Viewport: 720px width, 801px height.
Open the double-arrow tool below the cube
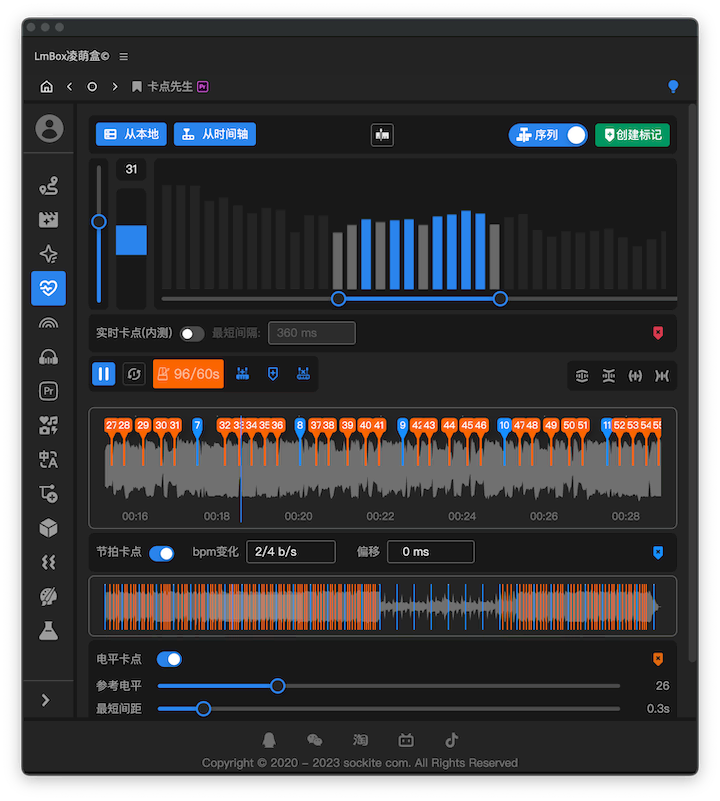pos(49,562)
